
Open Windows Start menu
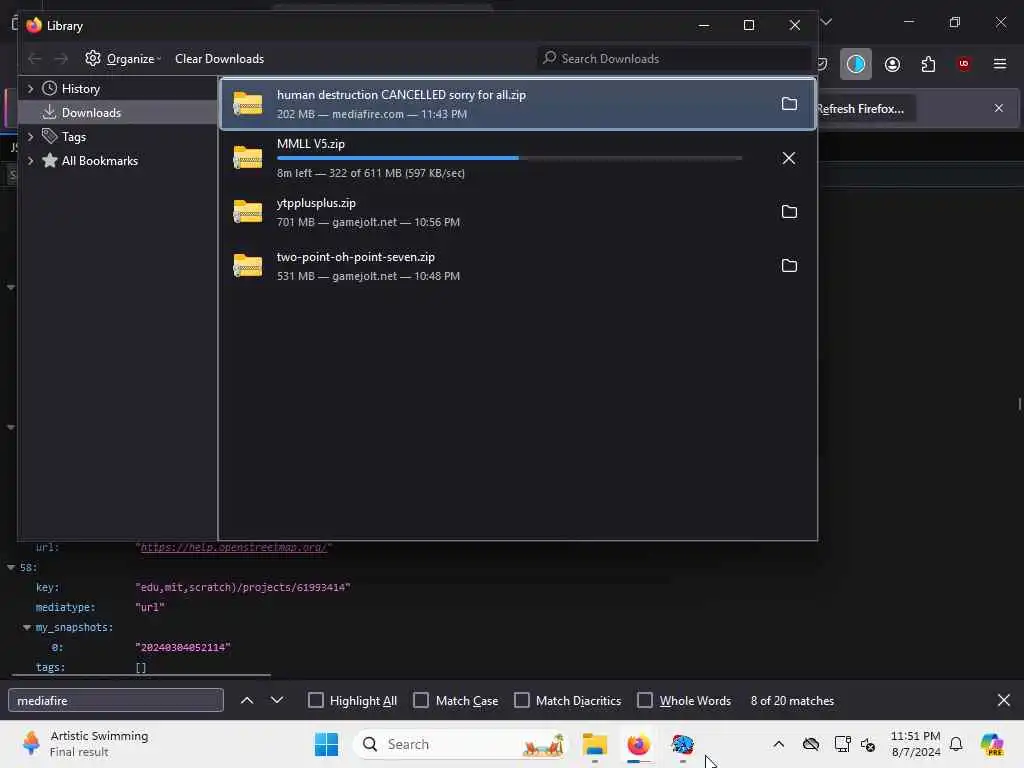click(x=327, y=744)
